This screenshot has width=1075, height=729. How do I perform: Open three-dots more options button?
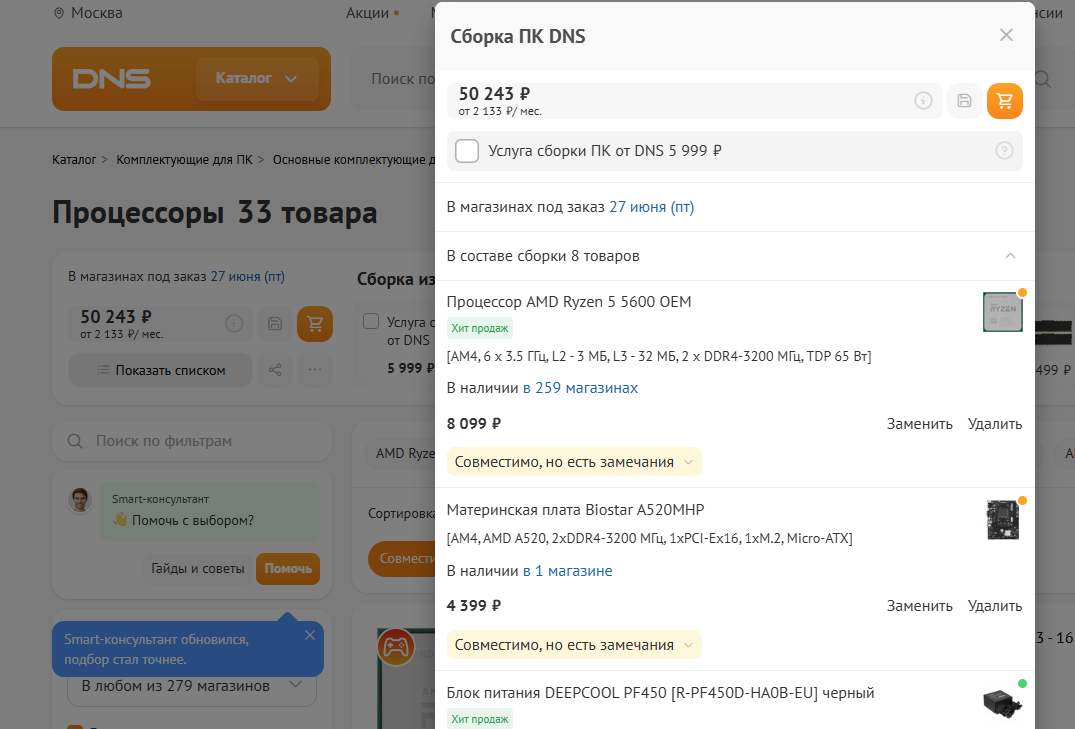315,370
